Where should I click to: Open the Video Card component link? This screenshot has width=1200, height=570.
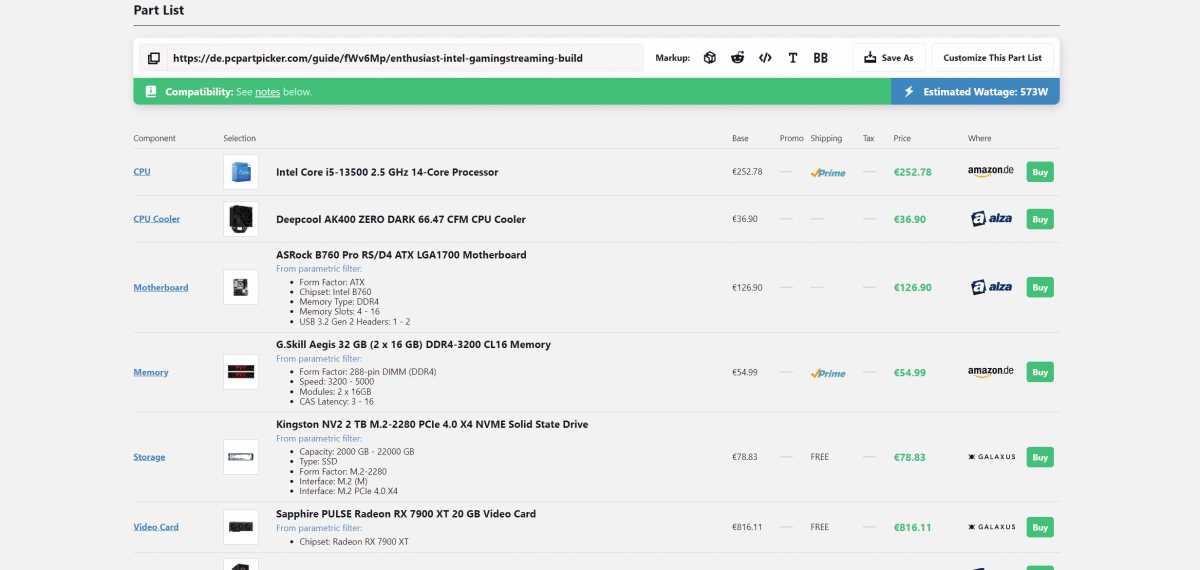156,527
